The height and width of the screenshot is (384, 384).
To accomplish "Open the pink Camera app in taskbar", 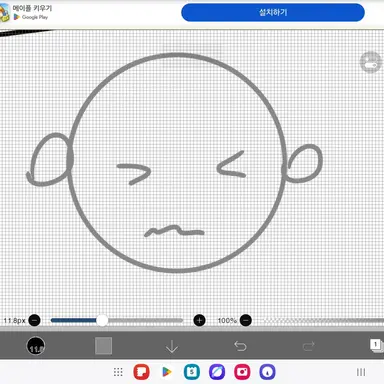I will [x=242, y=372].
